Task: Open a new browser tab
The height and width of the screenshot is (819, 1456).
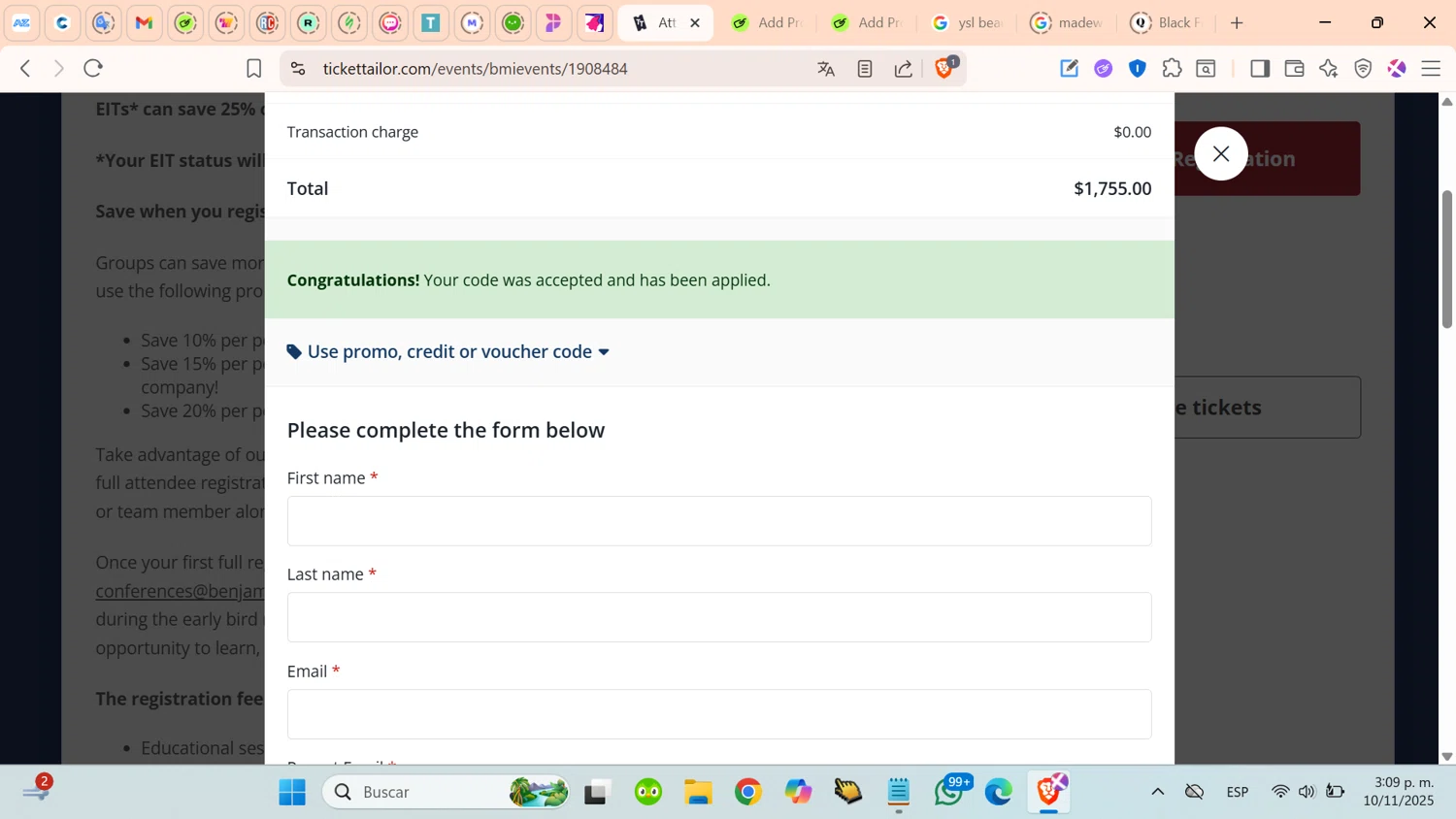Action: pyautogui.click(x=1237, y=22)
